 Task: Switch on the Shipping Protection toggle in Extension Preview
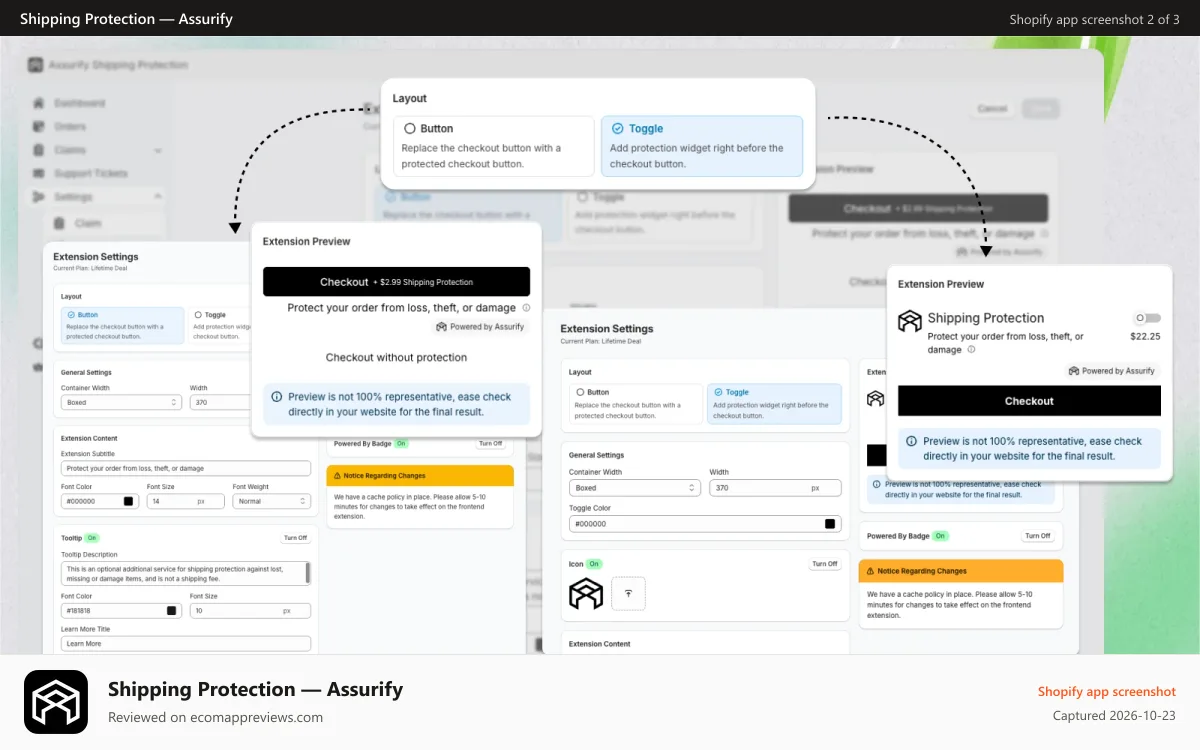point(1147,318)
